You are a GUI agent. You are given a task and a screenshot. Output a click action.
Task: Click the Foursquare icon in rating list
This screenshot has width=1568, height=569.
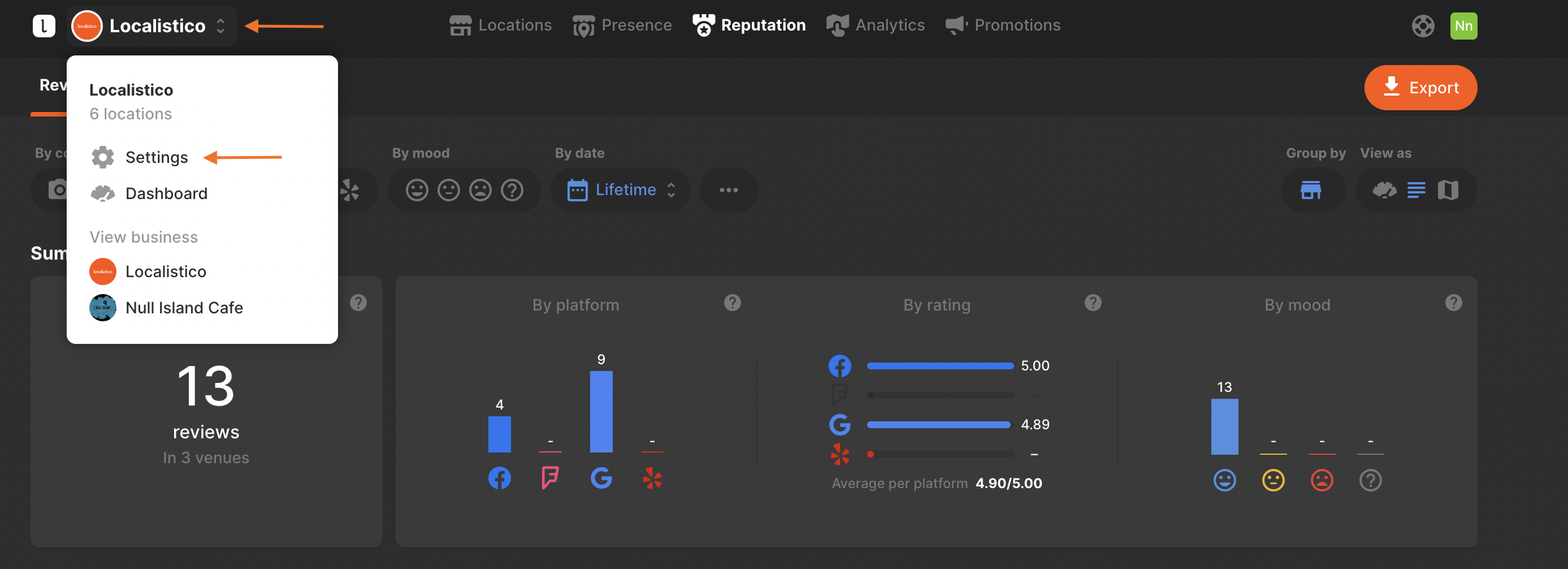(x=839, y=395)
